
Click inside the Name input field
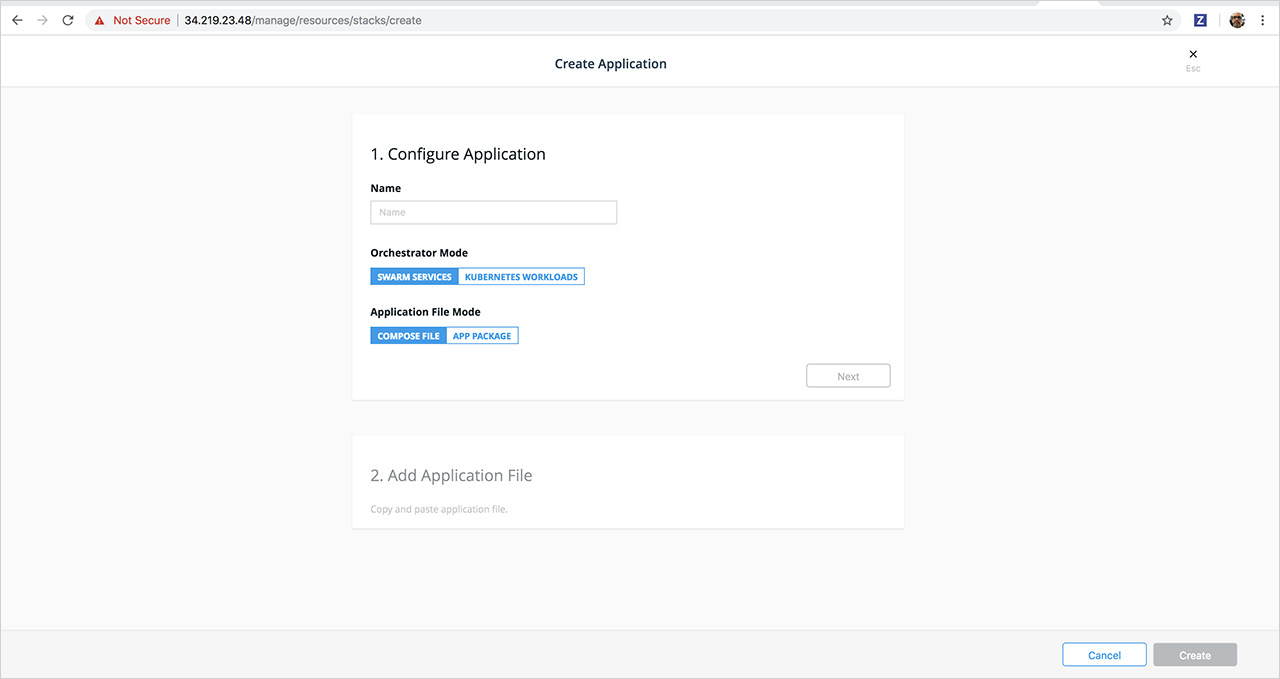coord(493,212)
